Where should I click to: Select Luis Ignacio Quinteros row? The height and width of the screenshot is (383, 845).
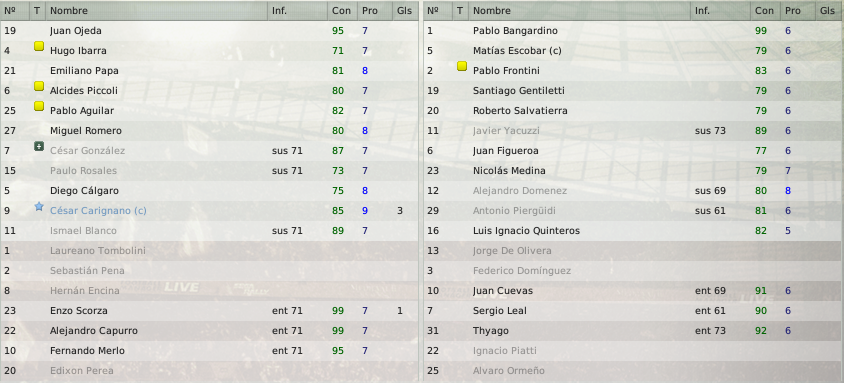(633, 231)
